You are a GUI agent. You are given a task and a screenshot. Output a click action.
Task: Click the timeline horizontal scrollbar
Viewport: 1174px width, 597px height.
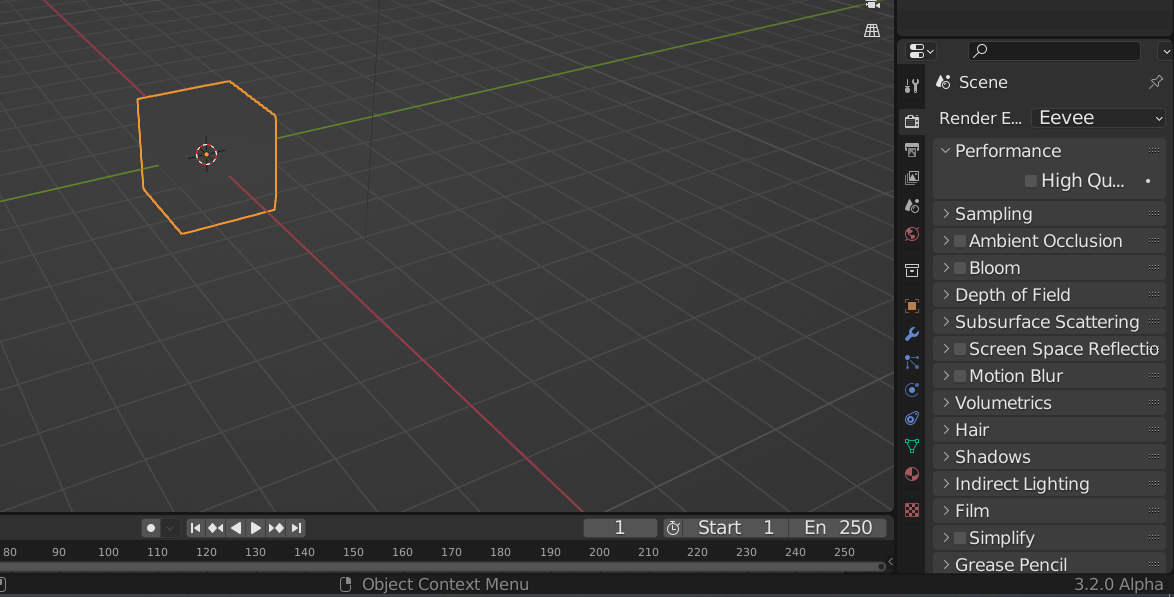[x=442, y=567]
